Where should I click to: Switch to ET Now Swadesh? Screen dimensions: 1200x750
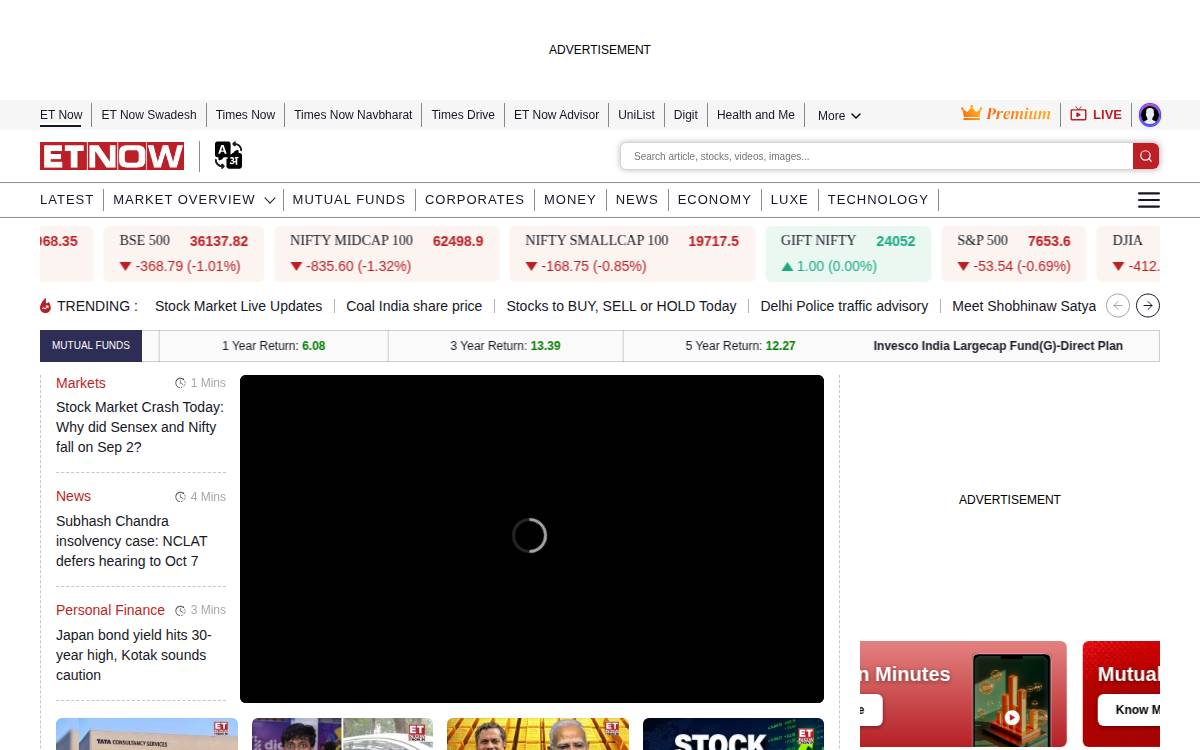pos(149,115)
